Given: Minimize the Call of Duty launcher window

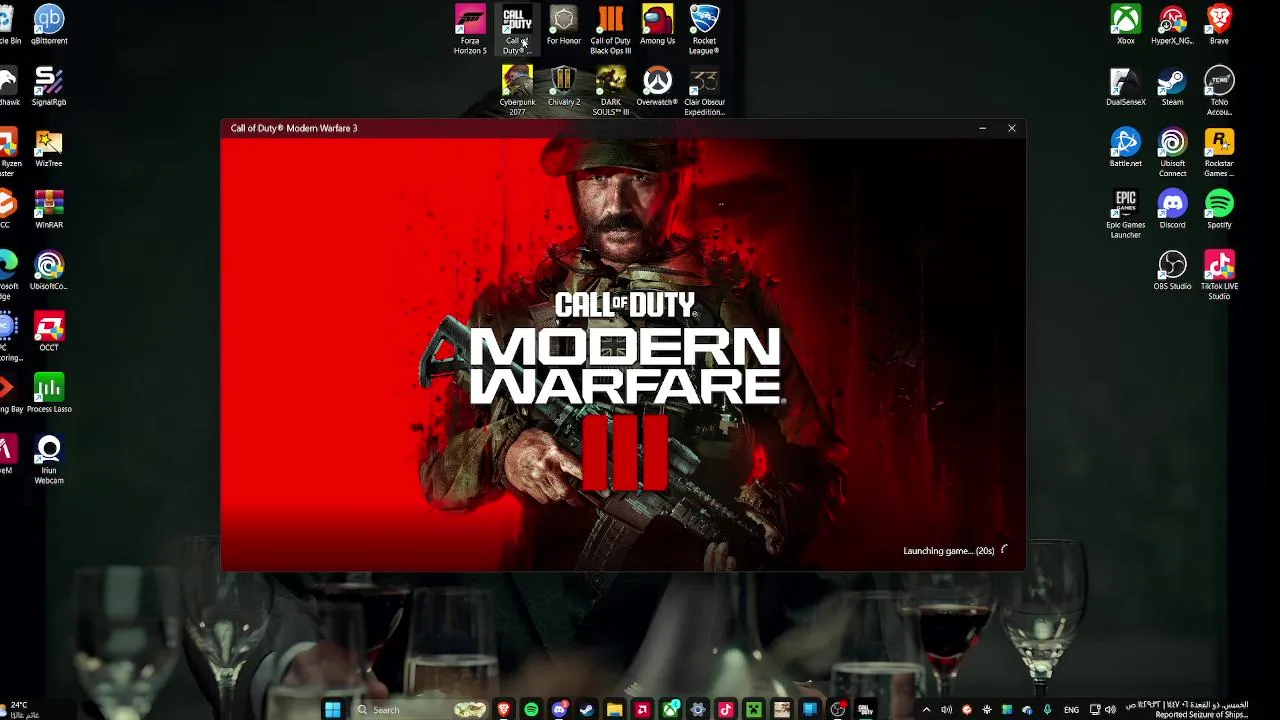Looking at the screenshot, I should pos(982,128).
